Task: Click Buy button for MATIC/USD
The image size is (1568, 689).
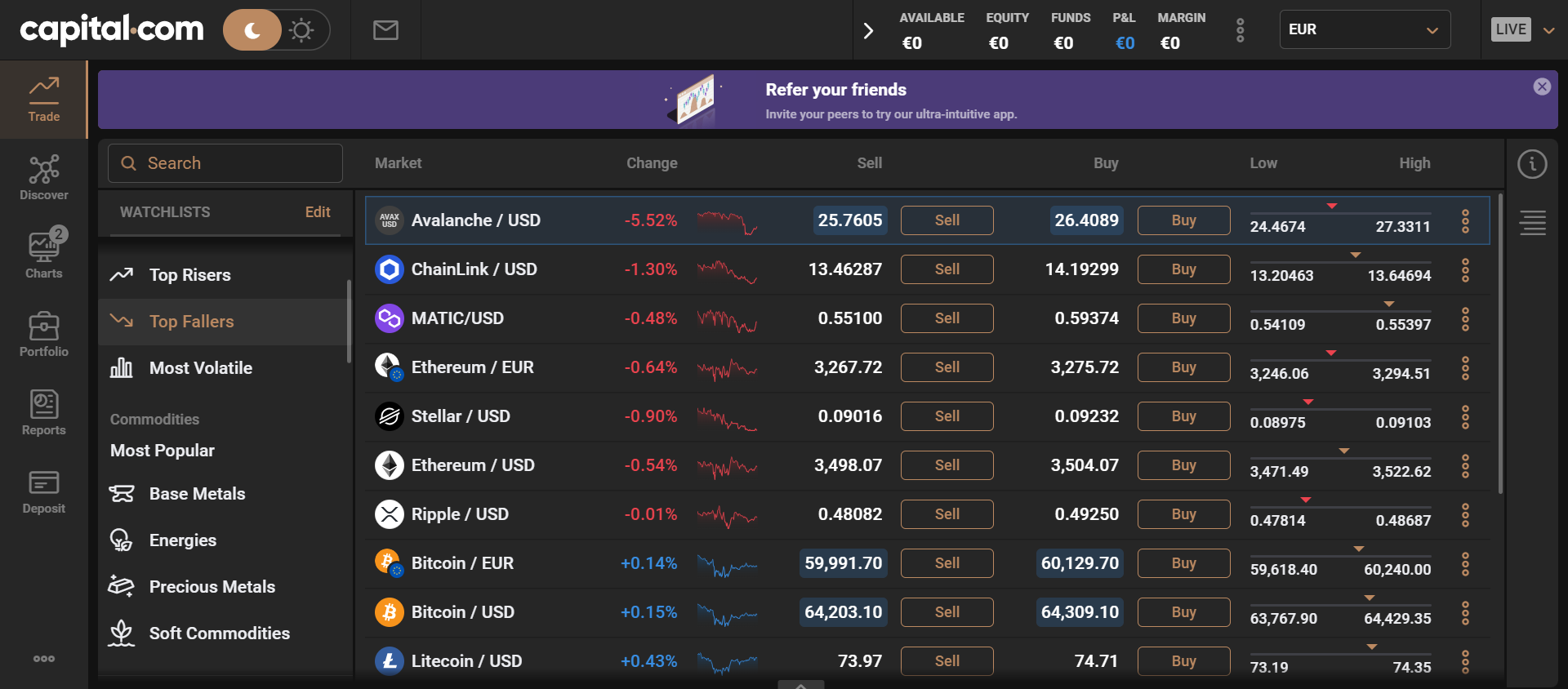Action: pyautogui.click(x=1184, y=318)
